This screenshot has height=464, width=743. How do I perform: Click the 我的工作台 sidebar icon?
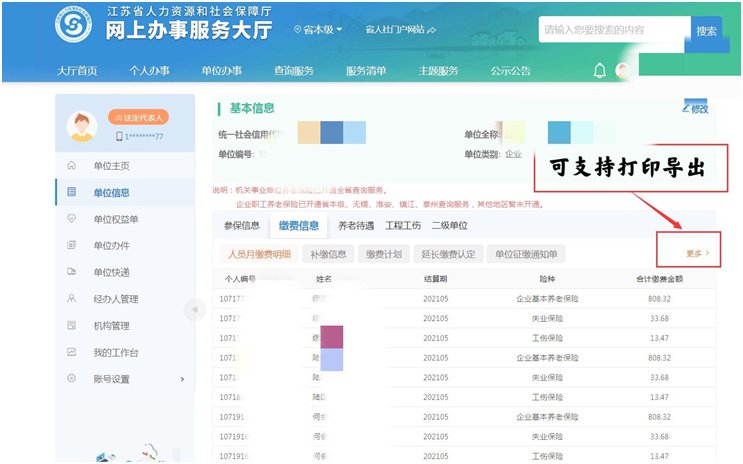(71, 352)
